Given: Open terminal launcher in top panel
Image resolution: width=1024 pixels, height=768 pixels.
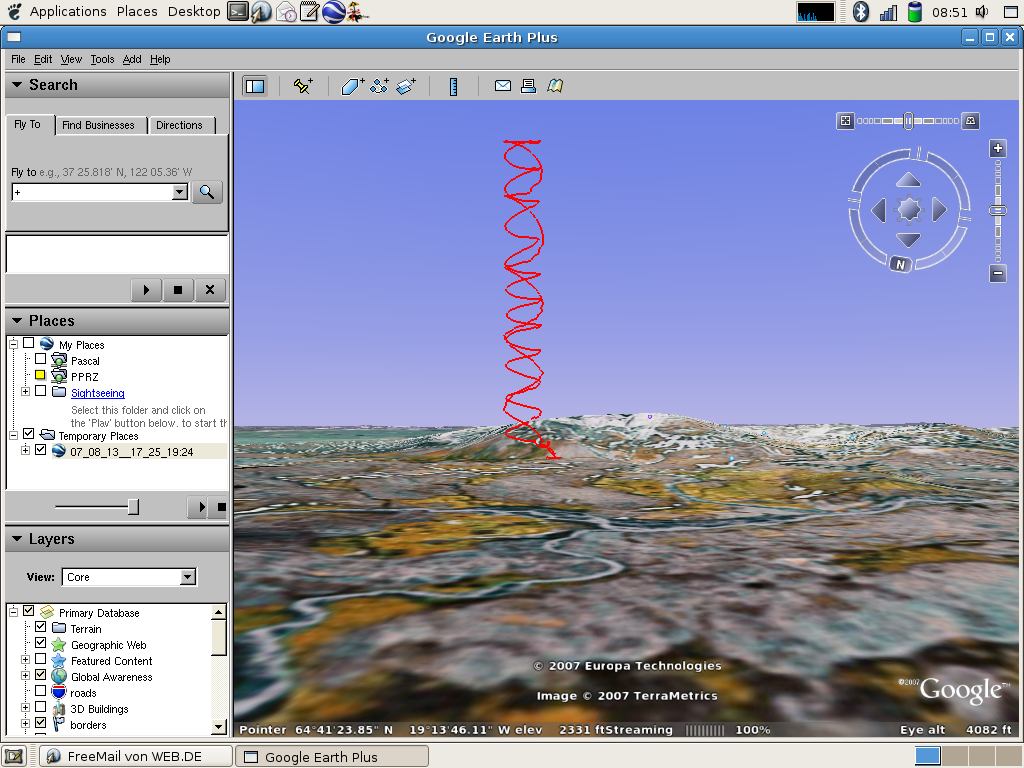Looking at the screenshot, I should 238,11.
